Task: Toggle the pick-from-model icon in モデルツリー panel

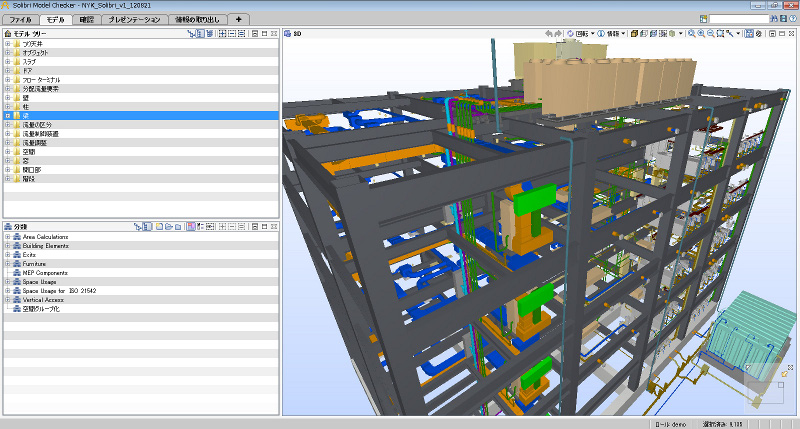Action: [191, 33]
